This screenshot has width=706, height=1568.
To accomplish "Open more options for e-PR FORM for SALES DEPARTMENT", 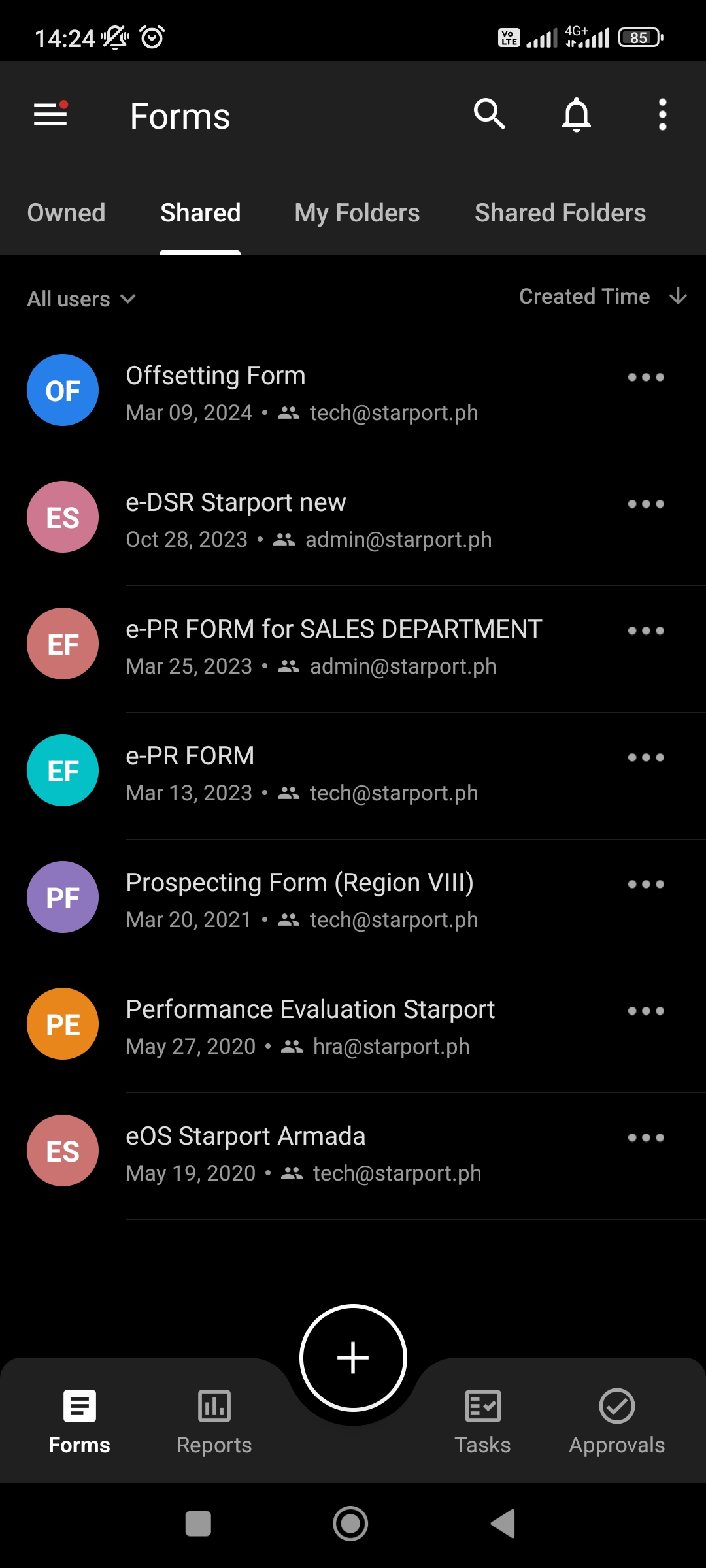I will click(646, 630).
